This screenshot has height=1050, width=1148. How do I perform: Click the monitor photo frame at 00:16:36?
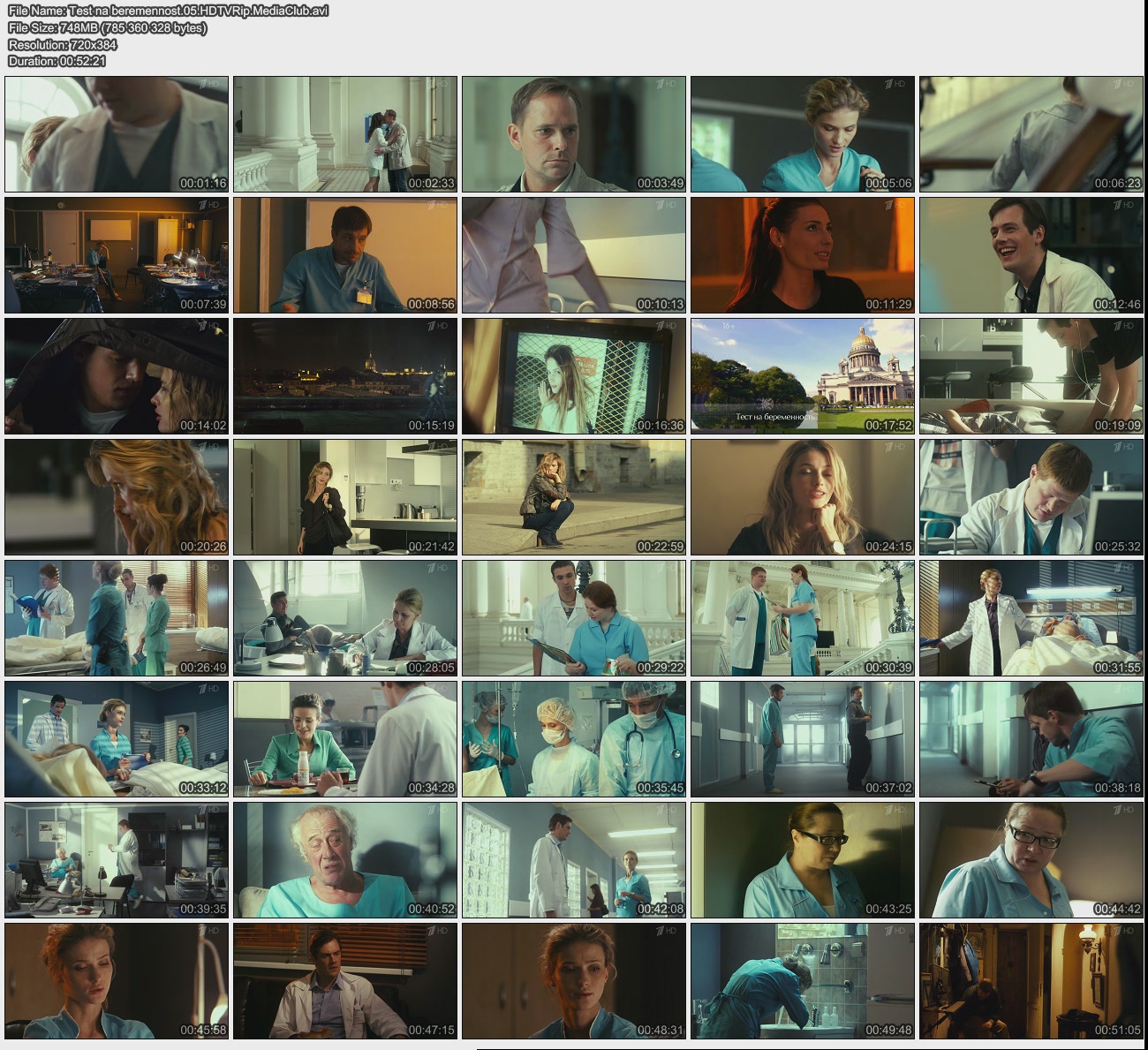pos(574,376)
